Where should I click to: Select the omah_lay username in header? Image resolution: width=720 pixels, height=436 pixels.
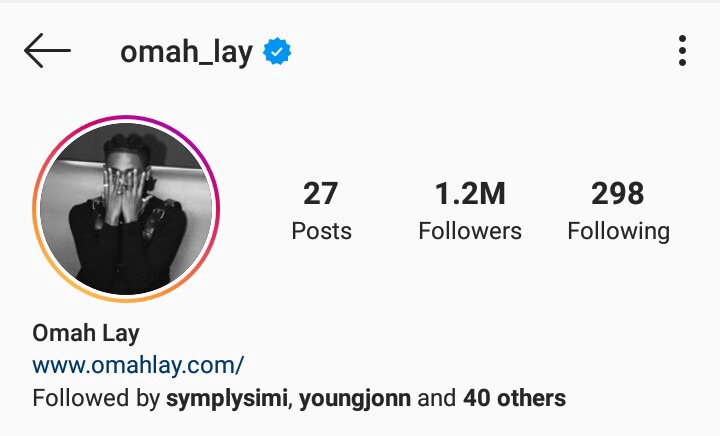tap(186, 52)
